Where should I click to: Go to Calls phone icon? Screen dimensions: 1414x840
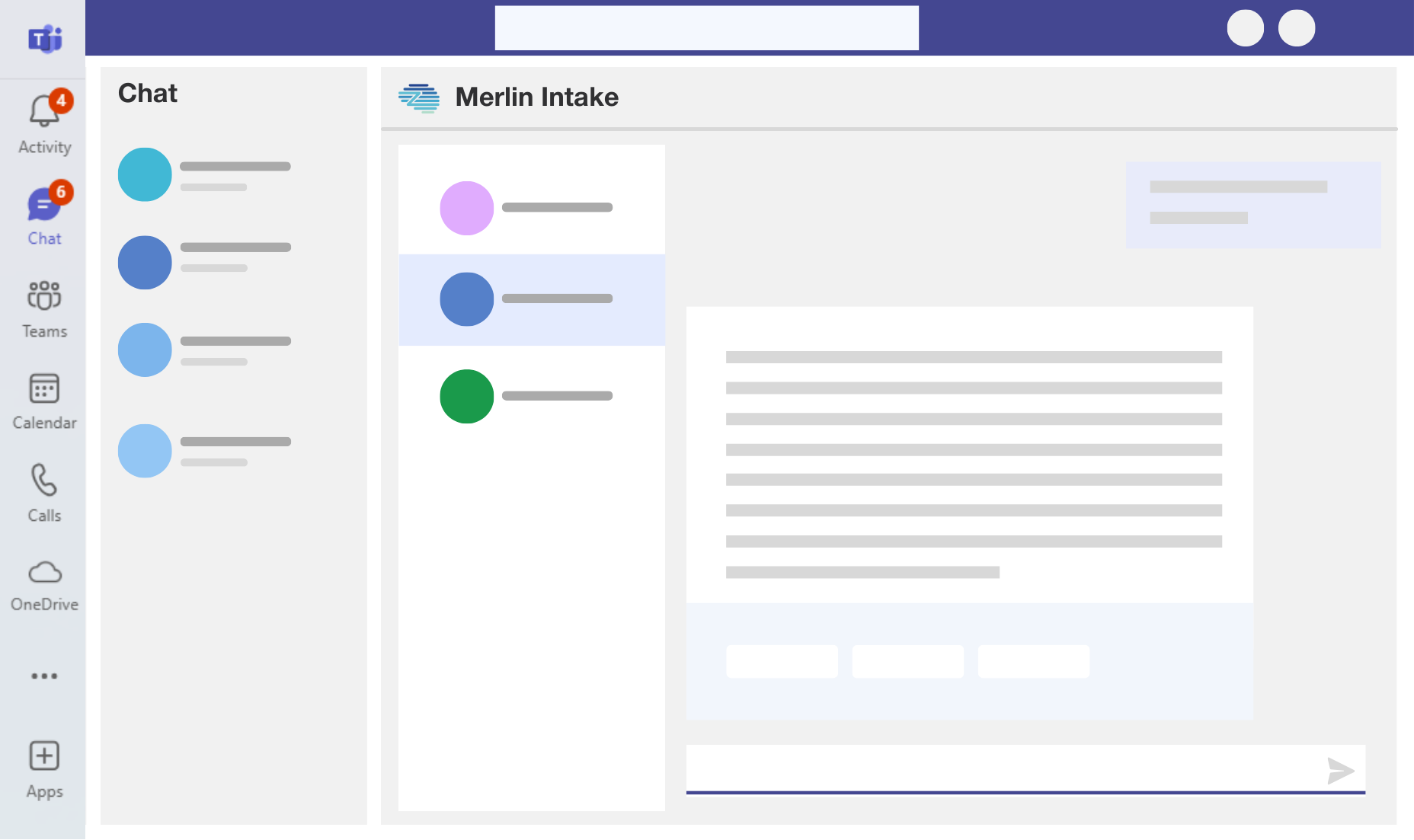click(44, 481)
